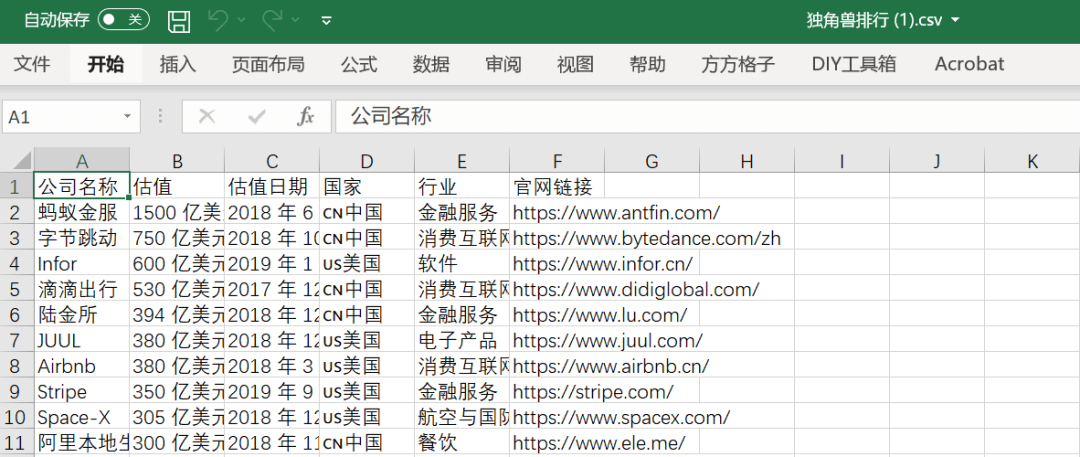Select cell with https://stripe.com/
The height and width of the screenshot is (457, 1080).
point(557,392)
